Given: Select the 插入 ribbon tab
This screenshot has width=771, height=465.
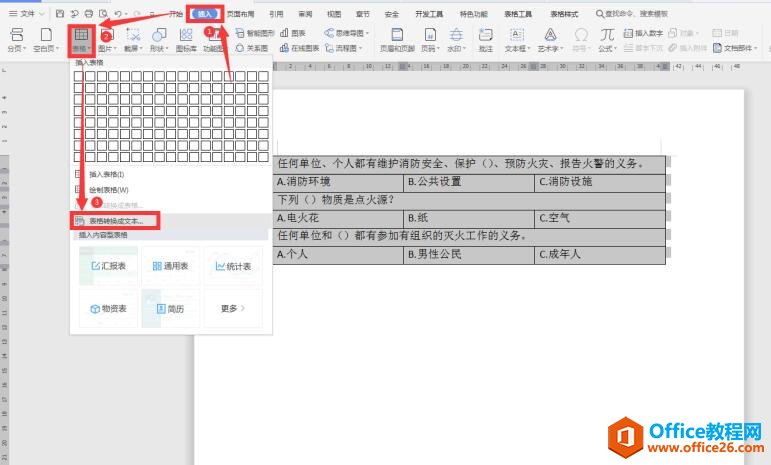Looking at the screenshot, I should (205, 14).
